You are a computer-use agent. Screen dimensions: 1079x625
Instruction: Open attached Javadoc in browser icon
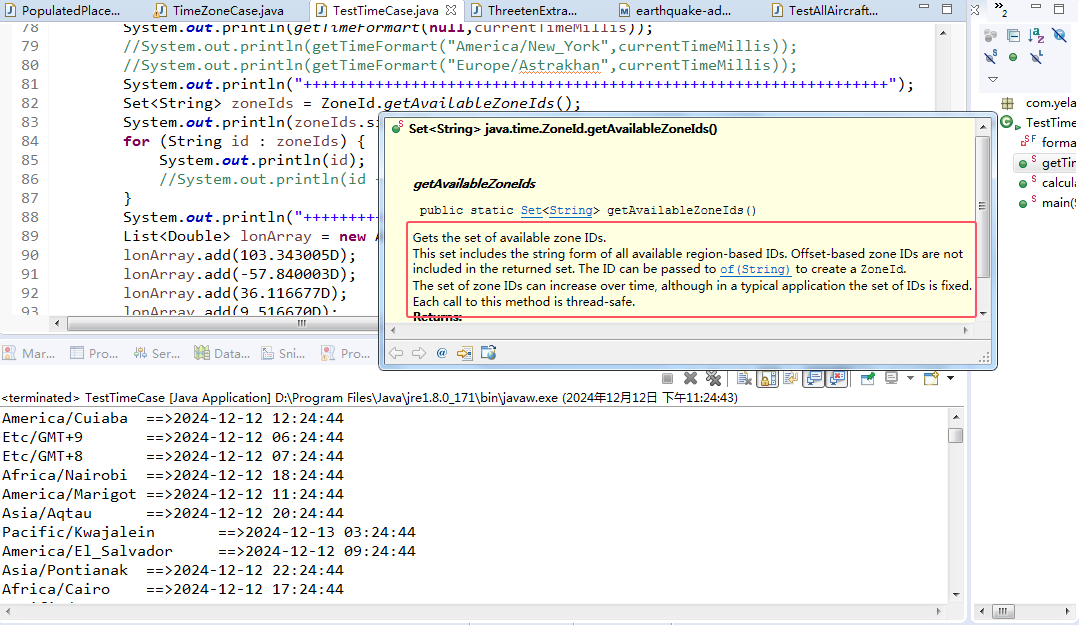tap(488, 353)
